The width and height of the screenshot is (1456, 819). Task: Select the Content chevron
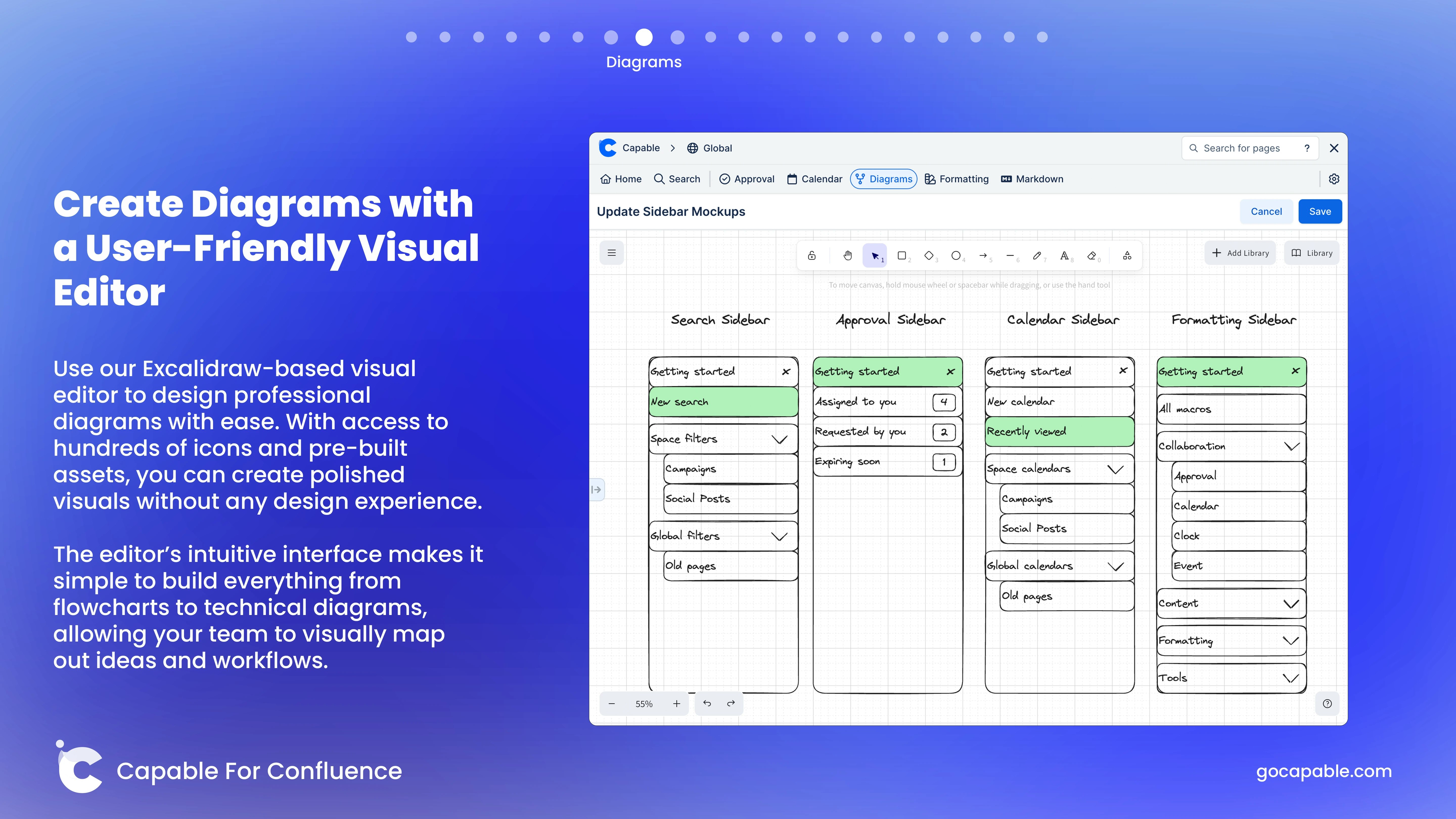(1291, 604)
